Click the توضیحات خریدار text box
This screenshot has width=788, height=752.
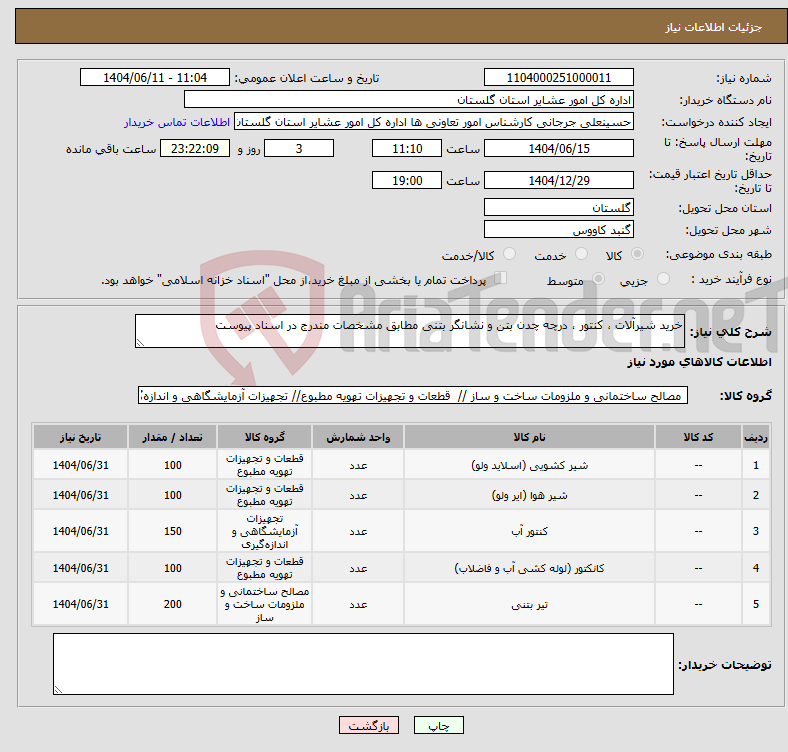pyautogui.click(x=363, y=664)
